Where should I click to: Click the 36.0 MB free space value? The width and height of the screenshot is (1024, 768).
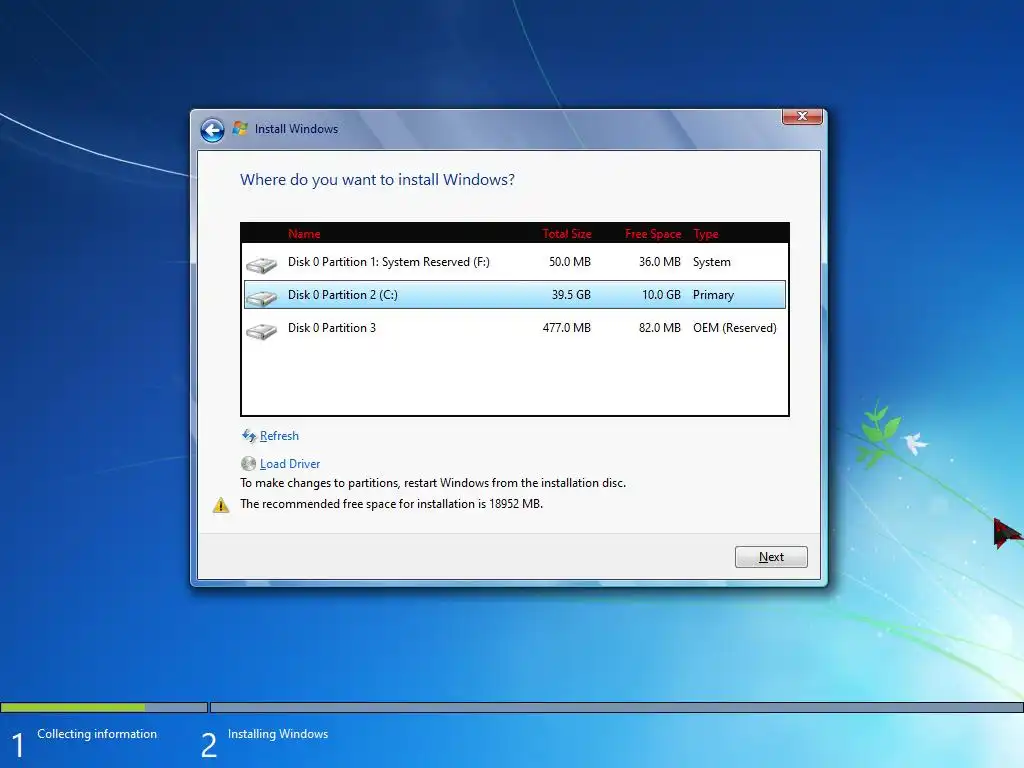point(660,262)
